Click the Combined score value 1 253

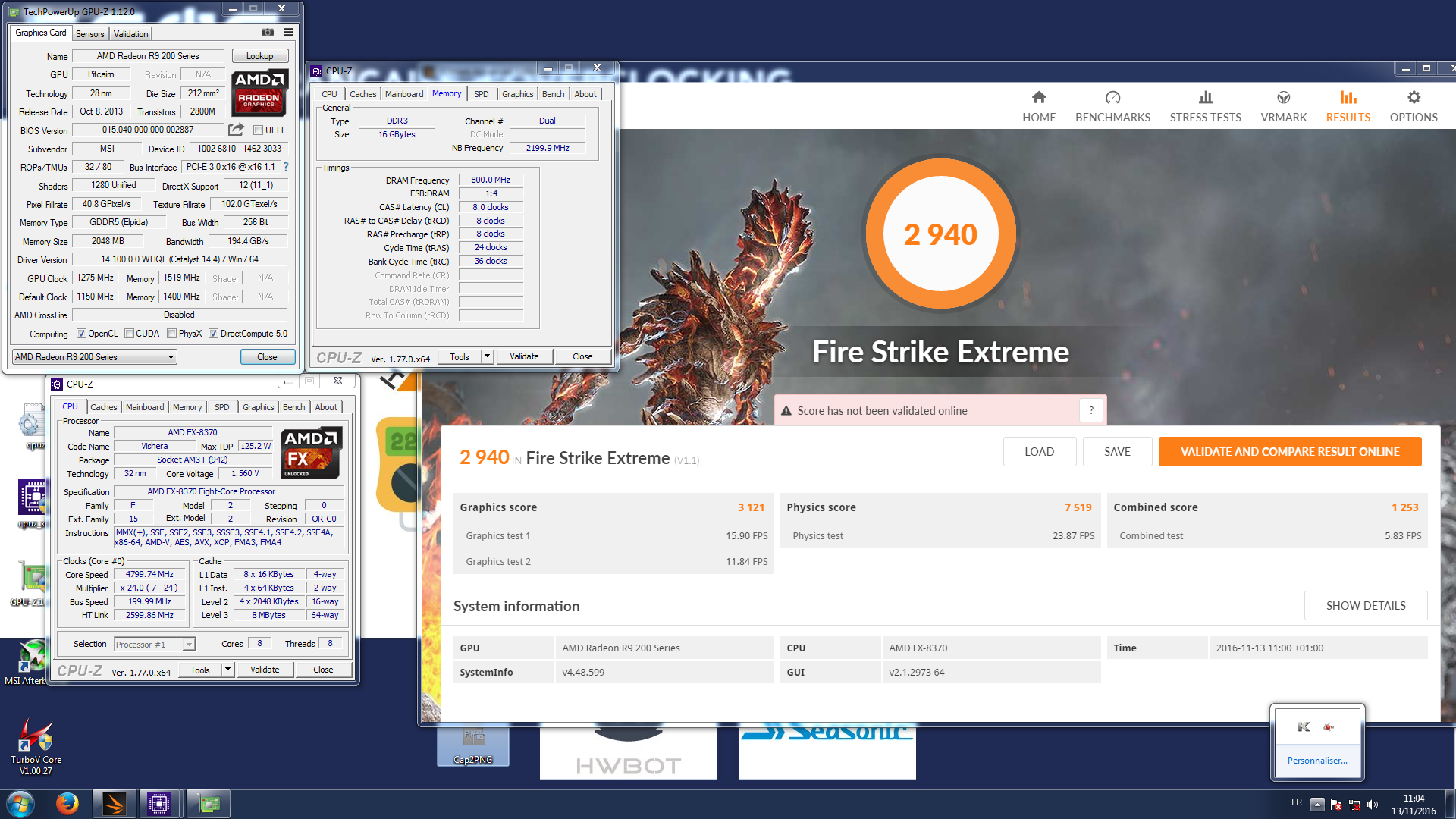click(1404, 507)
